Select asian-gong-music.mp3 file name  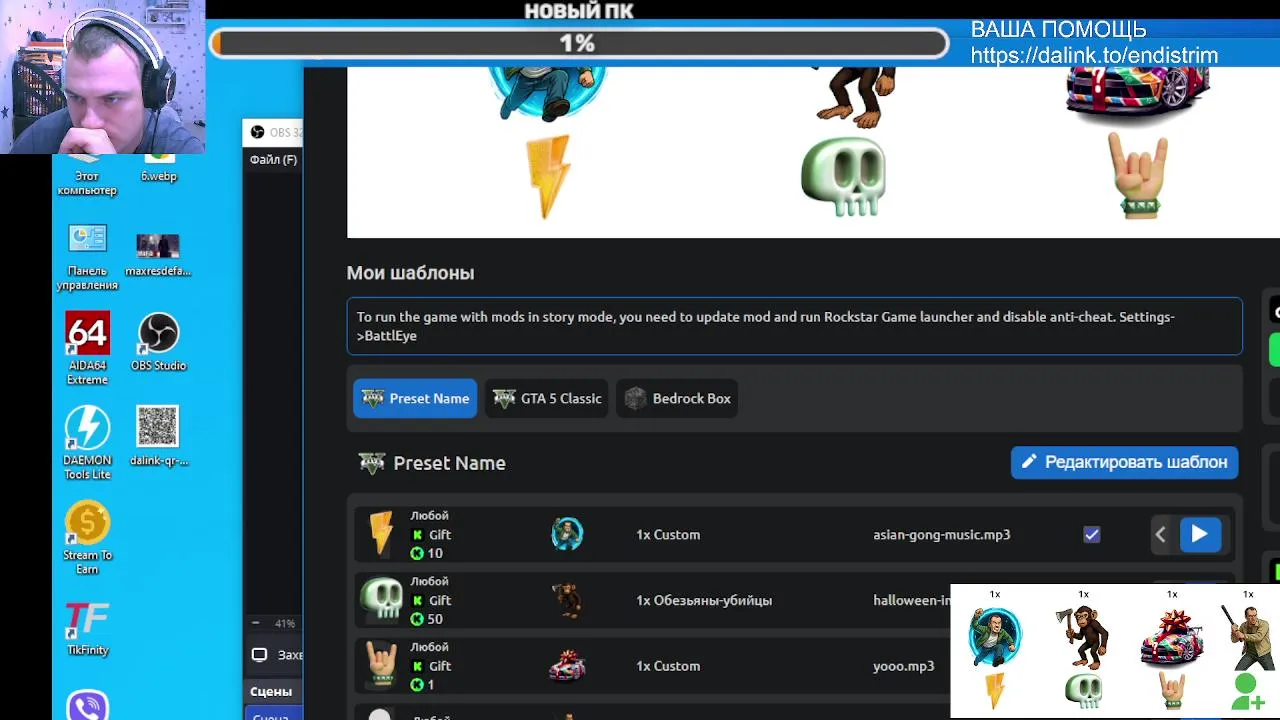[x=942, y=535]
